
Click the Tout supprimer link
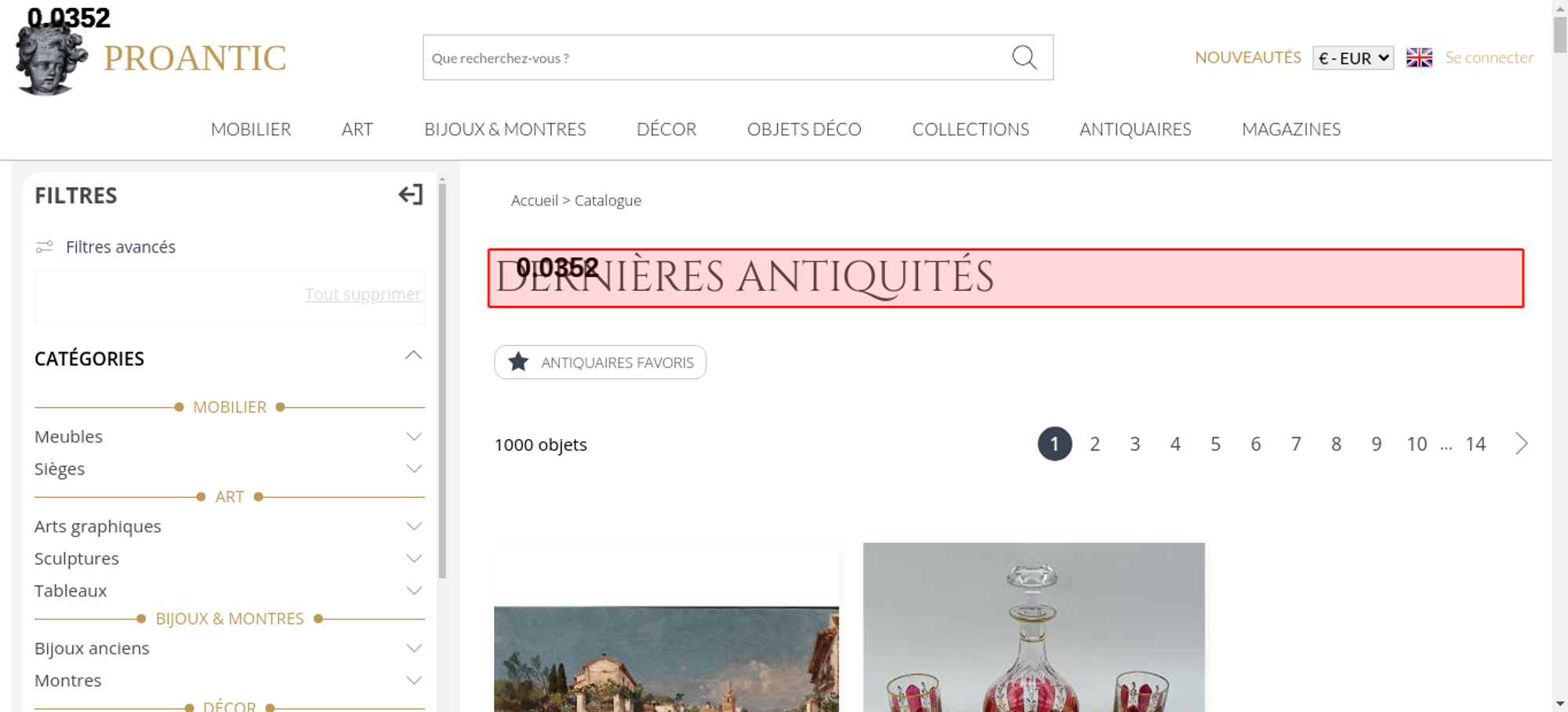362,294
